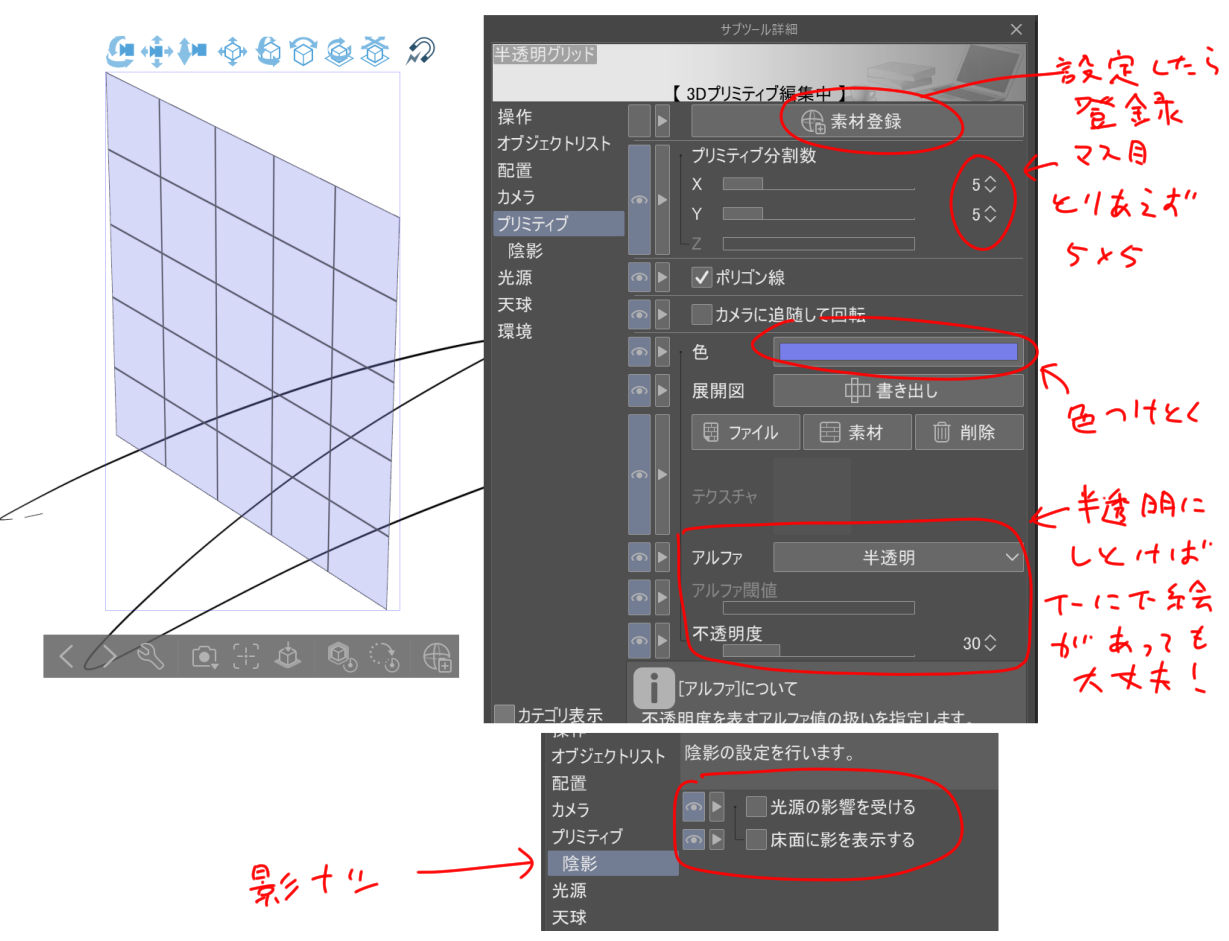The image size is (1229, 941).
Task: Click register material icon in object launcher
Action: [x=437, y=656]
